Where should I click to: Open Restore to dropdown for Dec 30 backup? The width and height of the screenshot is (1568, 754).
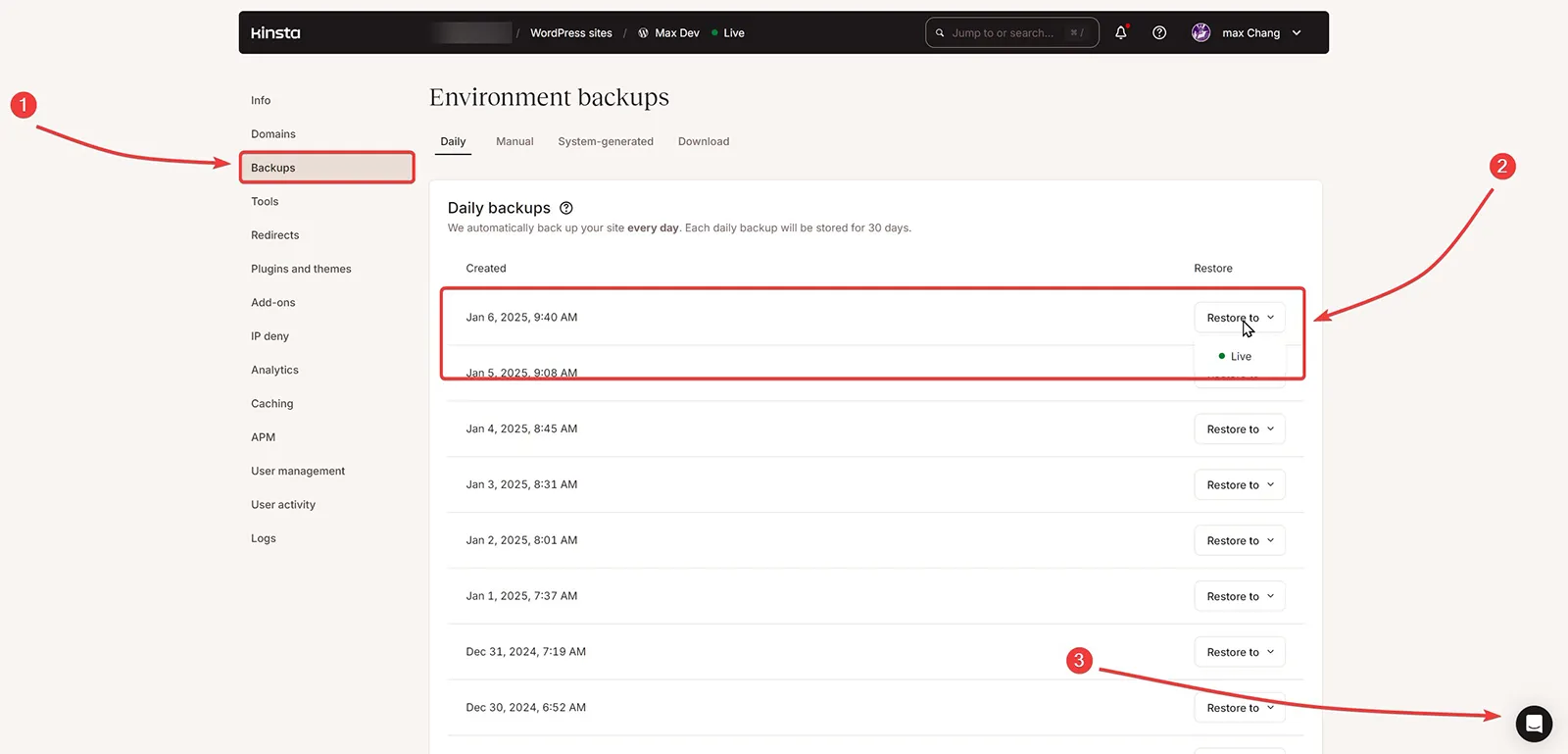pos(1240,708)
